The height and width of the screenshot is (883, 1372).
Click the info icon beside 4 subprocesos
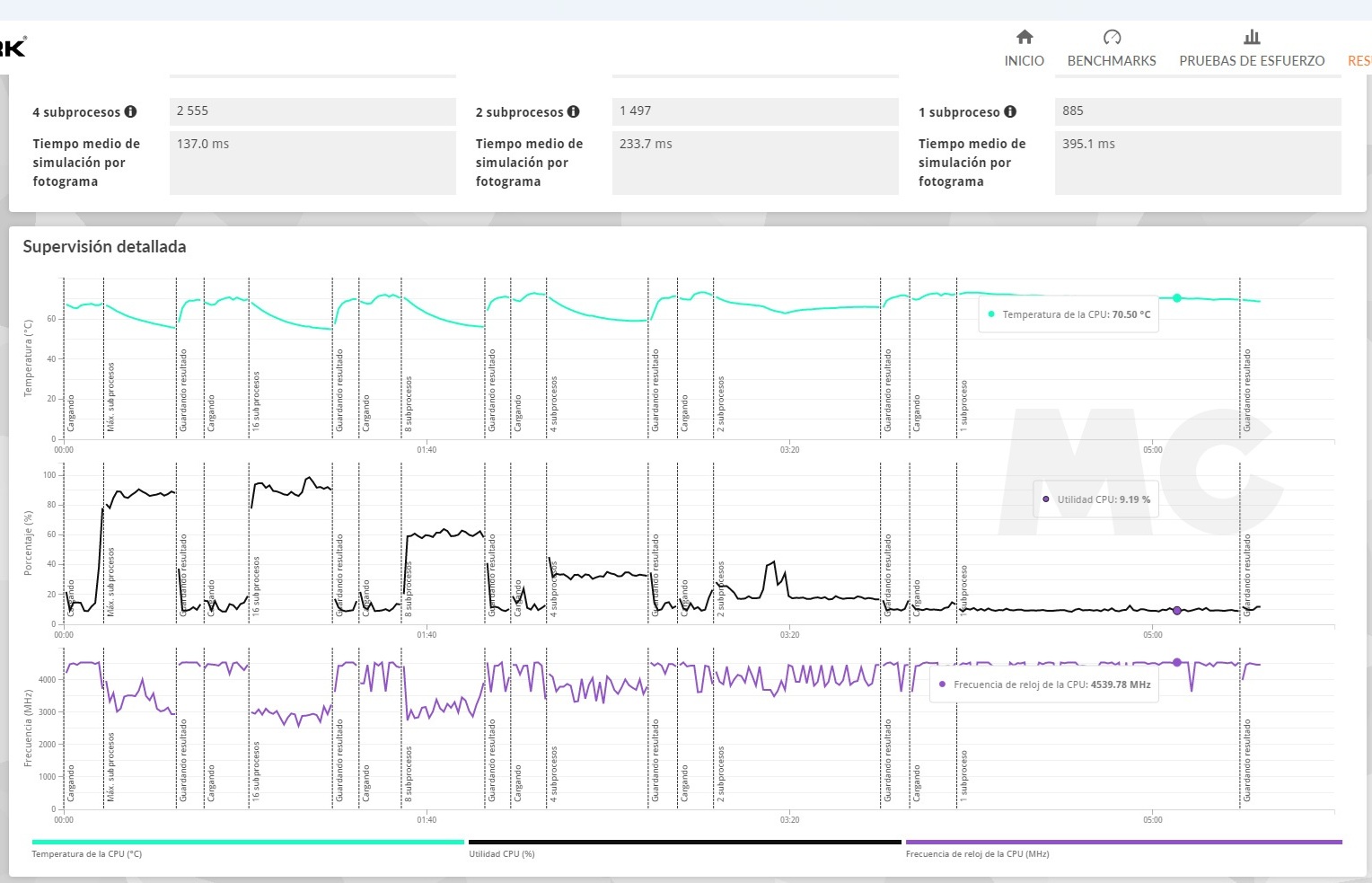[130, 112]
